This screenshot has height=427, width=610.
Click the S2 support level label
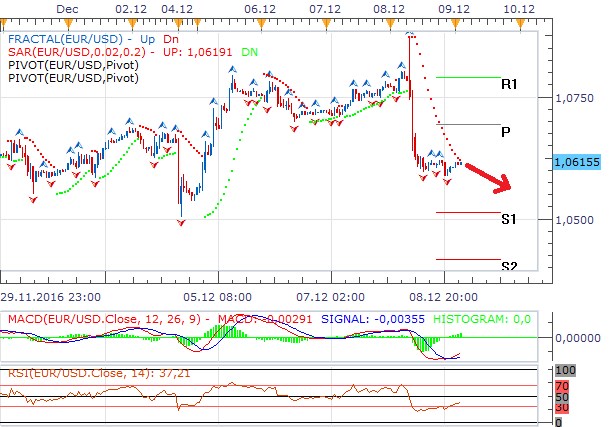pos(508,266)
